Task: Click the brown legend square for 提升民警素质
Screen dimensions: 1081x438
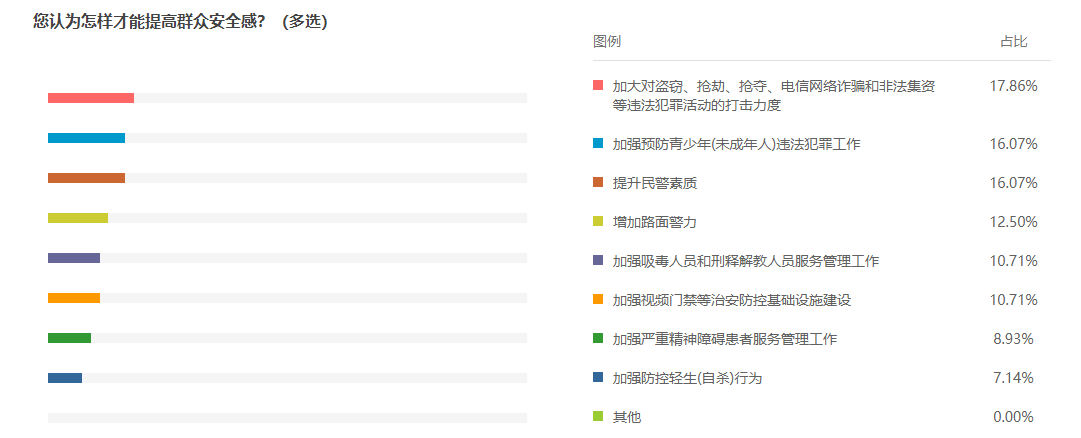Action: tap(598, 183)
